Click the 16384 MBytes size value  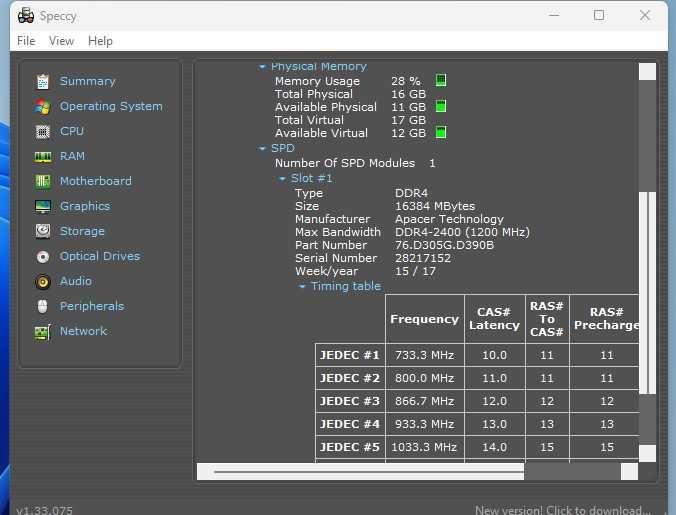(x=435, y=206)
